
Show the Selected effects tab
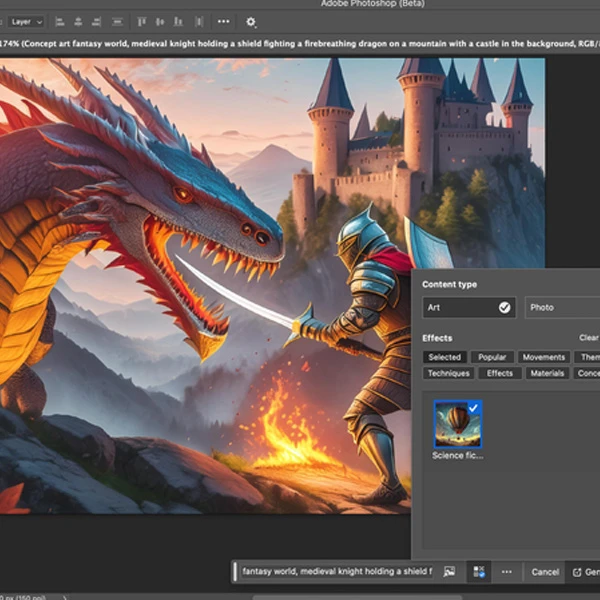(444, 357)
